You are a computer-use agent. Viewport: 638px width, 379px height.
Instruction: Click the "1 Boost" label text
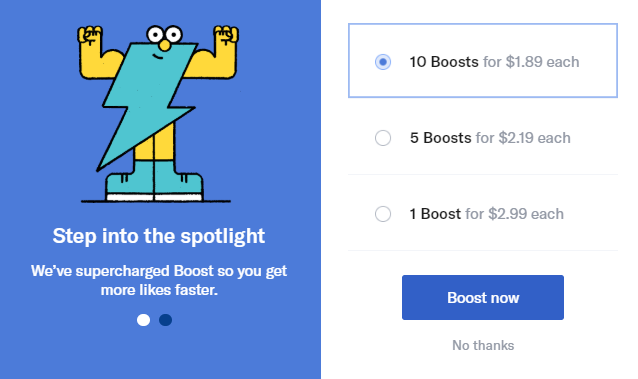pos(435,214)
